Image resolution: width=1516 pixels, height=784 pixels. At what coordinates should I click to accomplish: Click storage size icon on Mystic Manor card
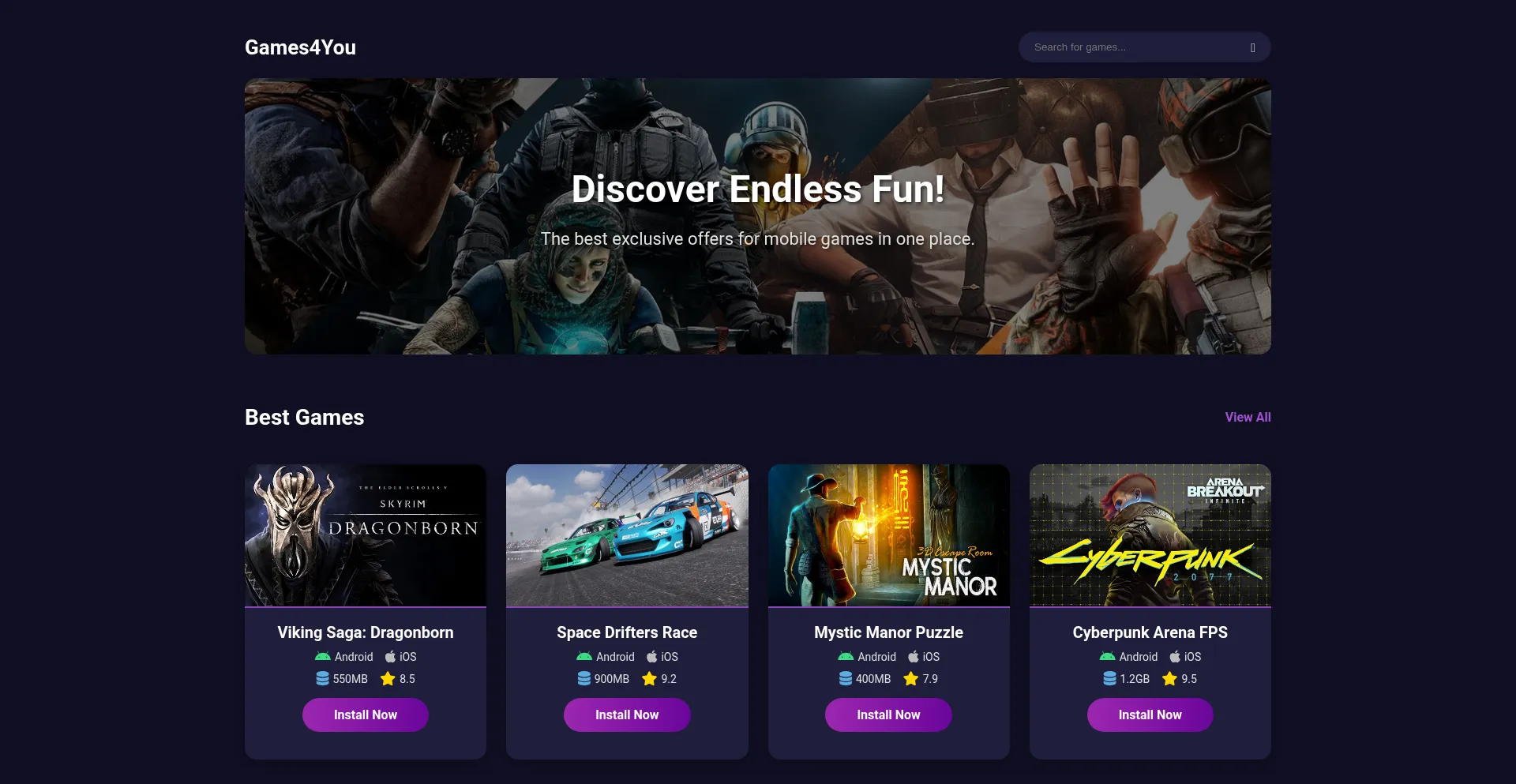click(x=845, y=679)
